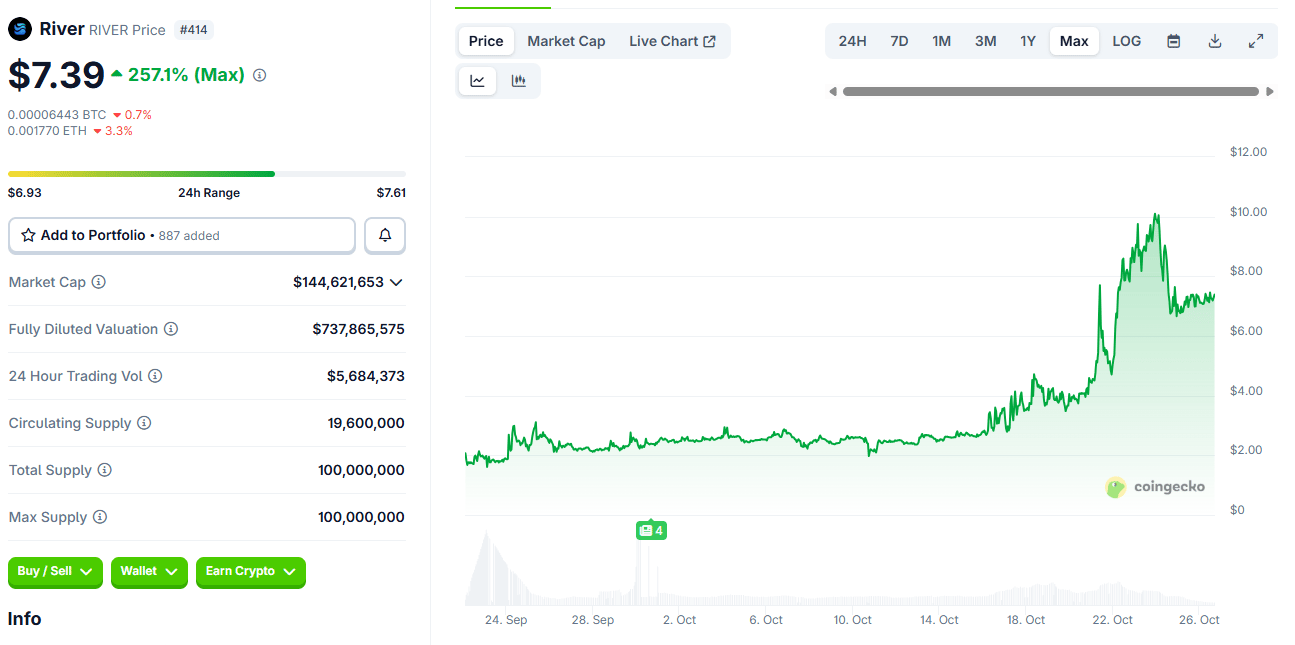Open the Total Supply info icon

[105, 470]
